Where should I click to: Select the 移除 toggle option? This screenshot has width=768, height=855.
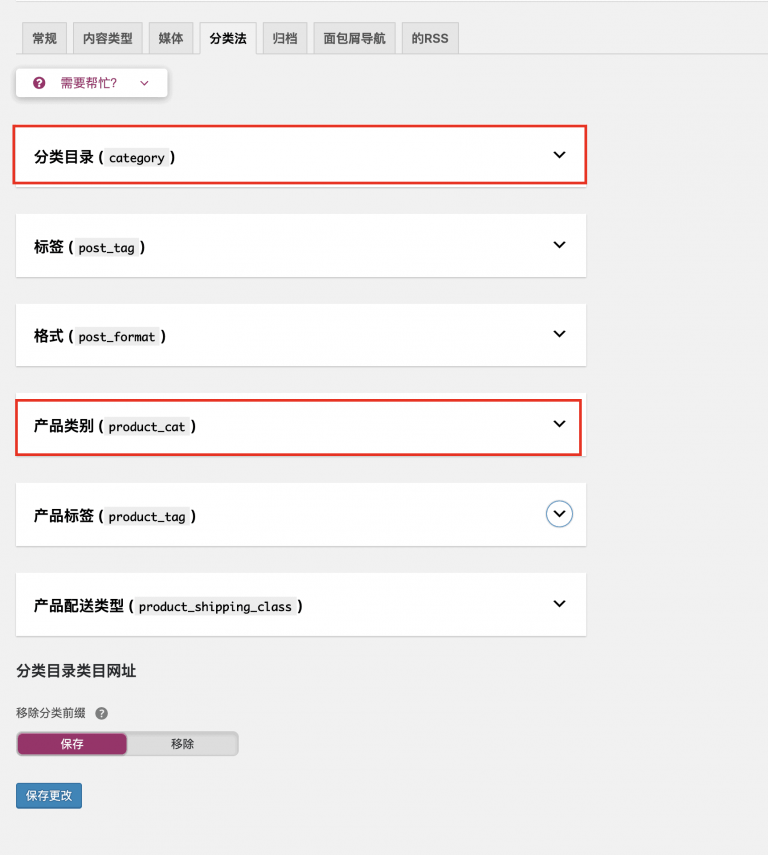pos(182,744)
